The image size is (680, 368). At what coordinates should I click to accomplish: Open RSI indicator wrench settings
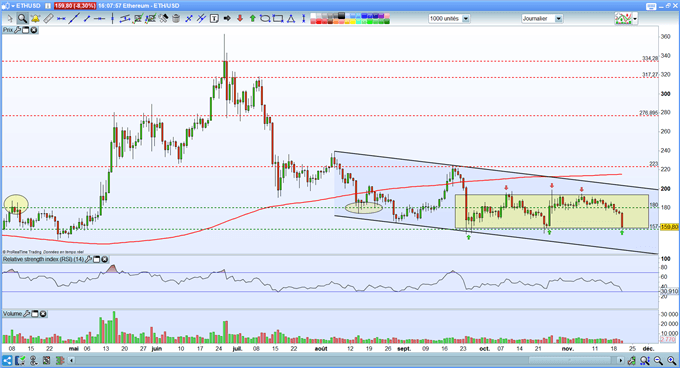[88, 259]
